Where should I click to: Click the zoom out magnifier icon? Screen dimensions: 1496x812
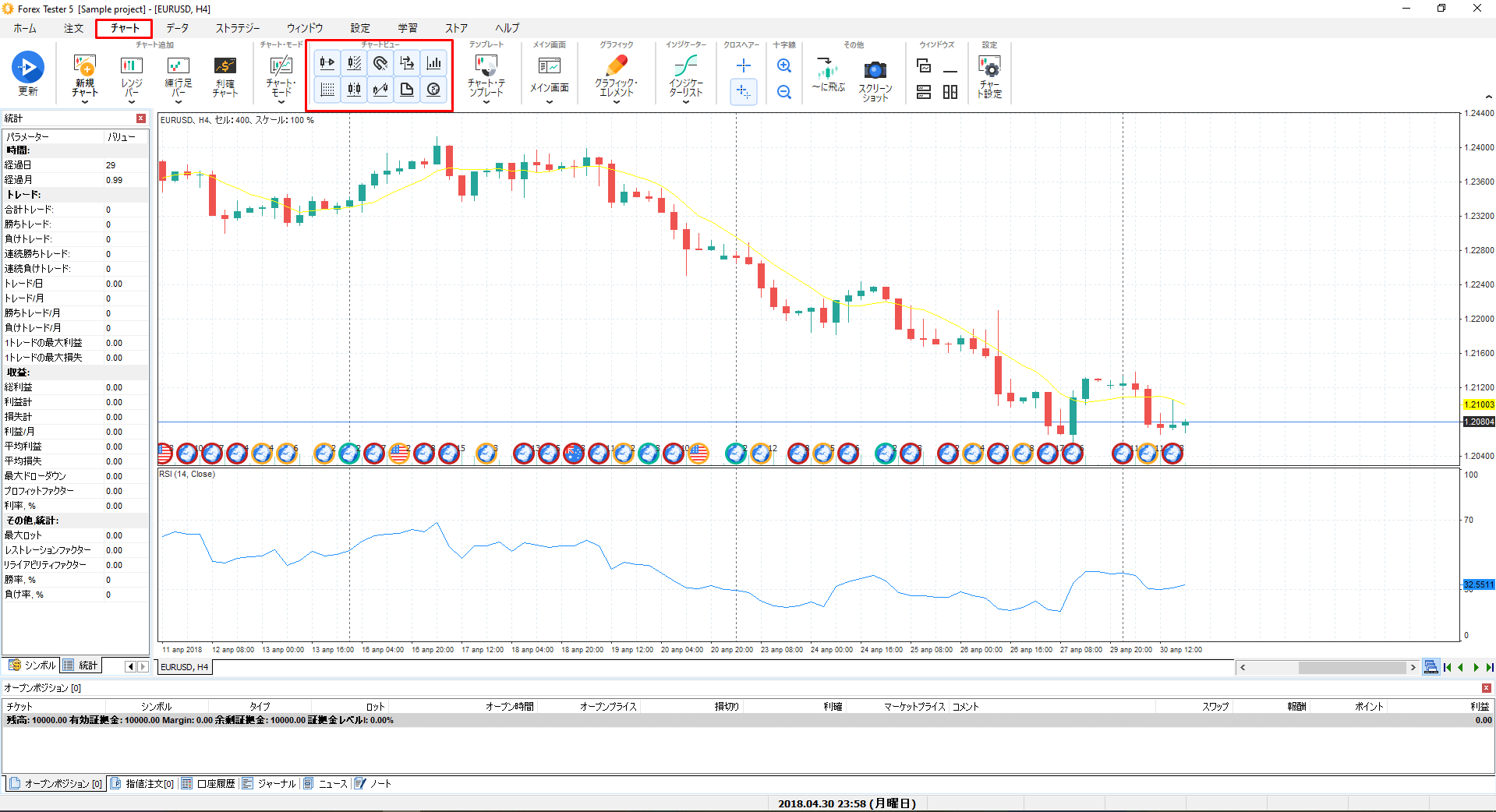(x=784, y=92)
